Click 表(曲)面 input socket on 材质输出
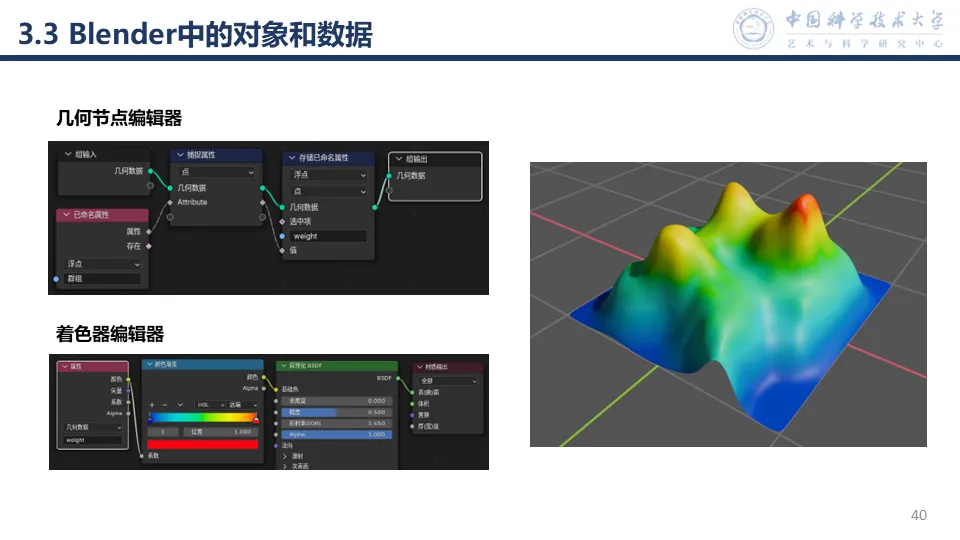Image resolution: width=960 pixels, height=540 pixels. tap(412, 392)
